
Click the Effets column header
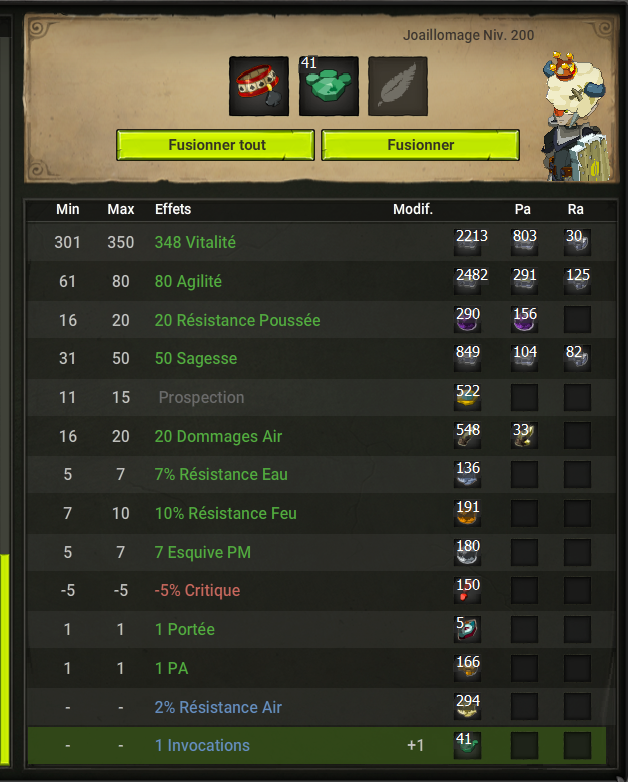[173, 209]
